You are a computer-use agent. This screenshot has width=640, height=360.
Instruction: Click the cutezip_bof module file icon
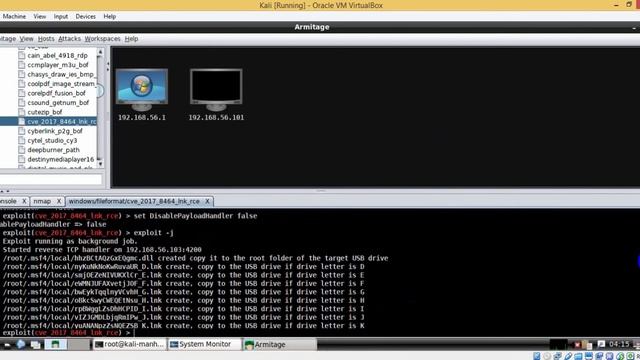tap(22, 112)
